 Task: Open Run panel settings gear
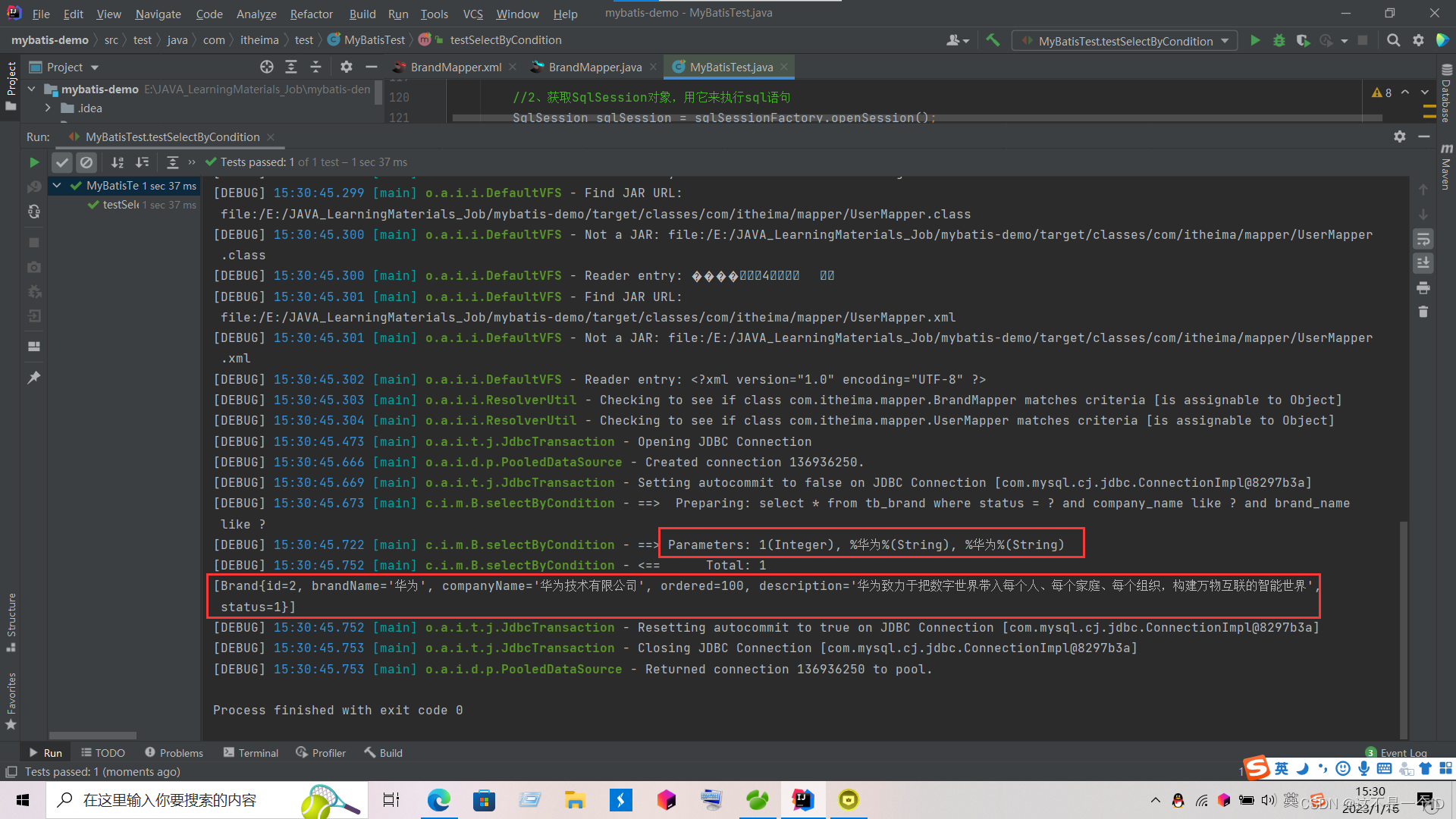(1400, 136)
